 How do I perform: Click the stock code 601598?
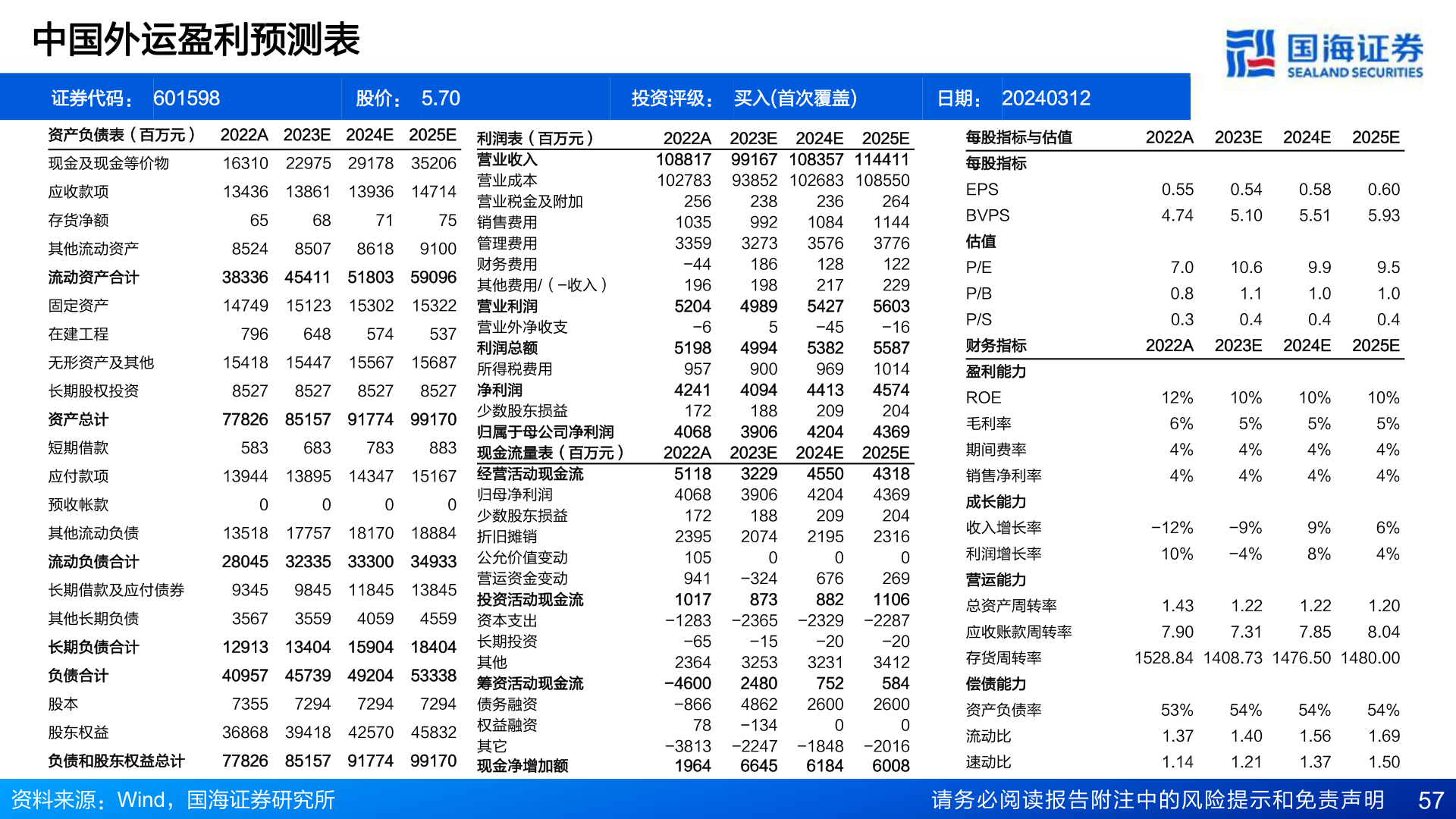click(187, 99)
